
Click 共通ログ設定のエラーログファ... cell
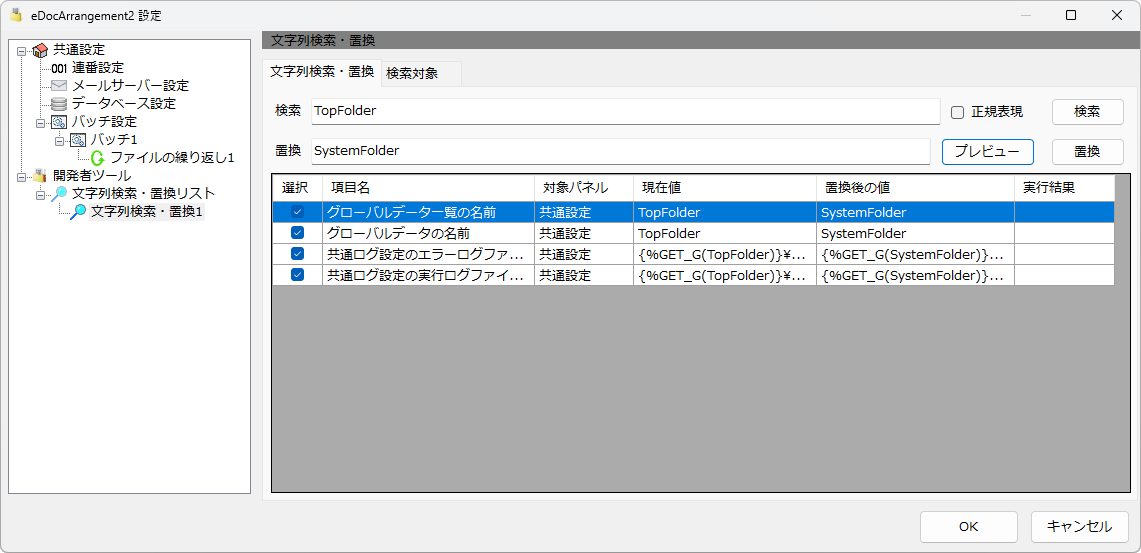[429, 255]
